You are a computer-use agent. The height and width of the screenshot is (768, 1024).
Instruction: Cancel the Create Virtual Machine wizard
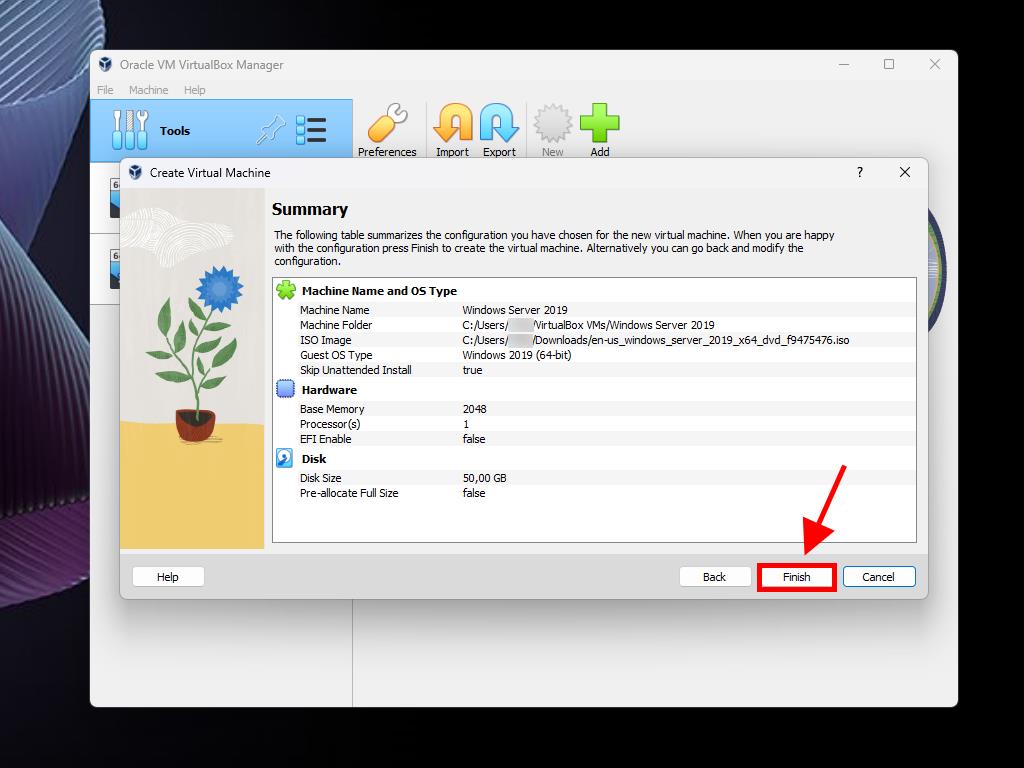(x=878, y=577)
